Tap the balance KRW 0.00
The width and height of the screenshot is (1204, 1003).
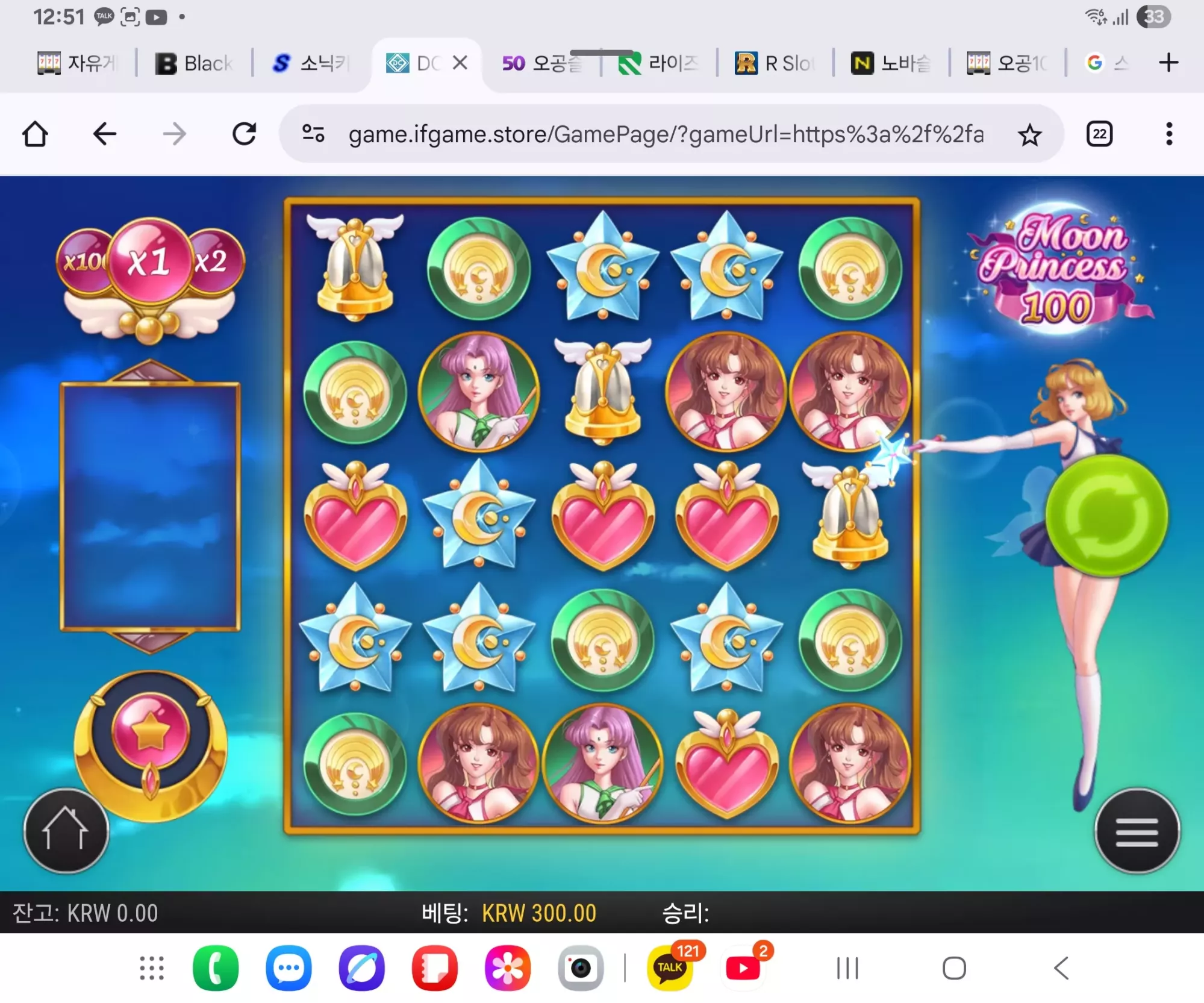point(112,913)
